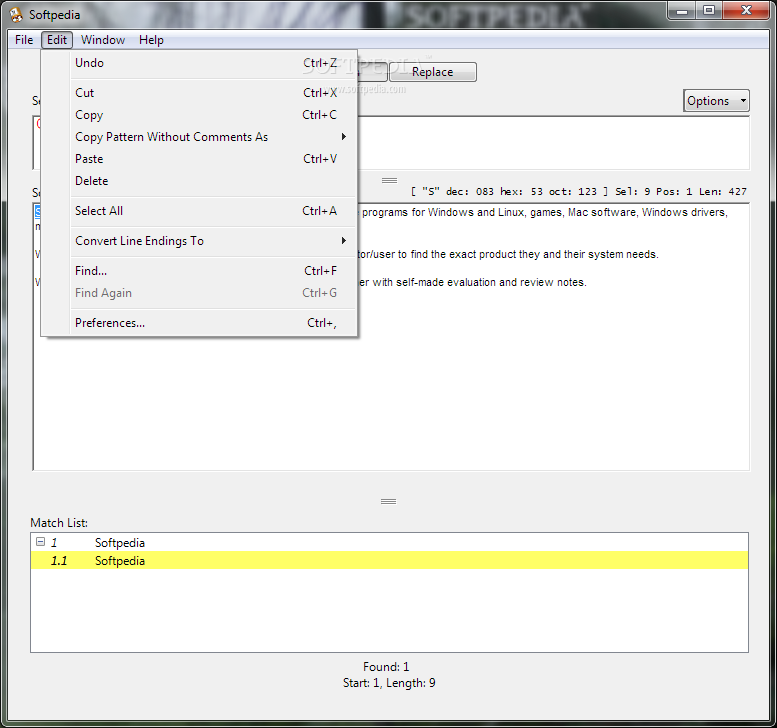The image size is (777, 728).
Task: Open the Find... dialog entry
Action: tap(213, 271)
